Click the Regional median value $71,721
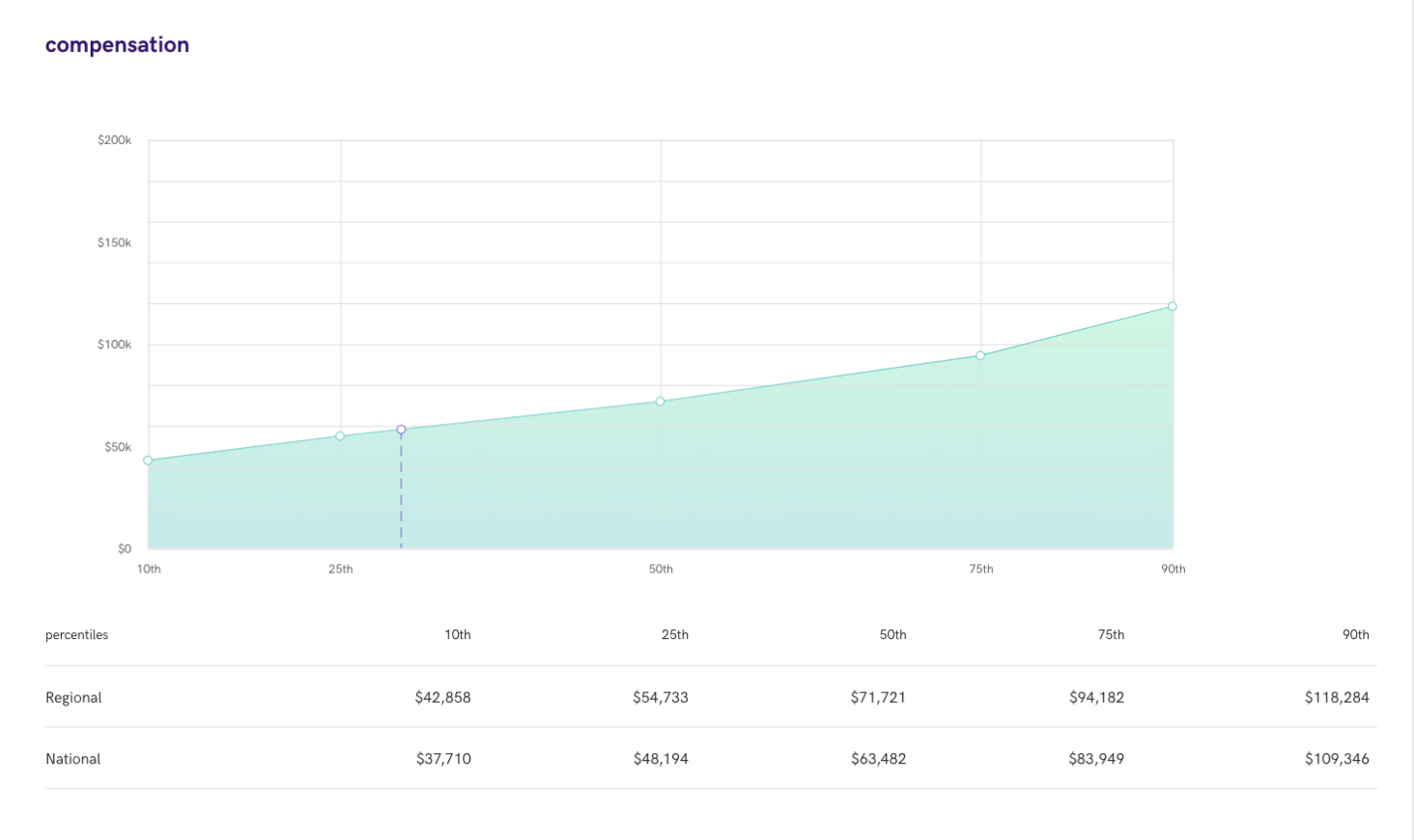 879,697
